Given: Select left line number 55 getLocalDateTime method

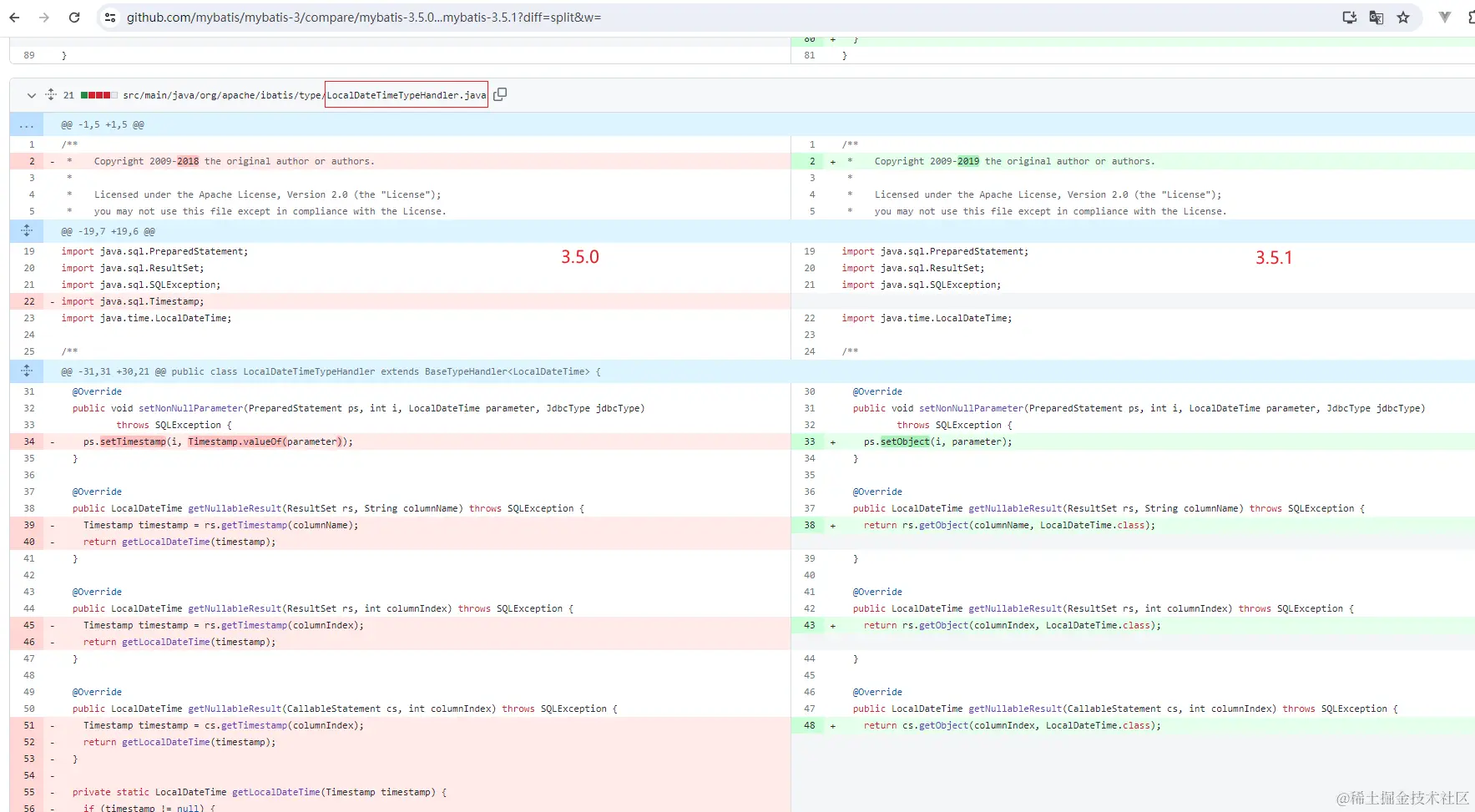Looking at the screenshot, I should 29,792.
